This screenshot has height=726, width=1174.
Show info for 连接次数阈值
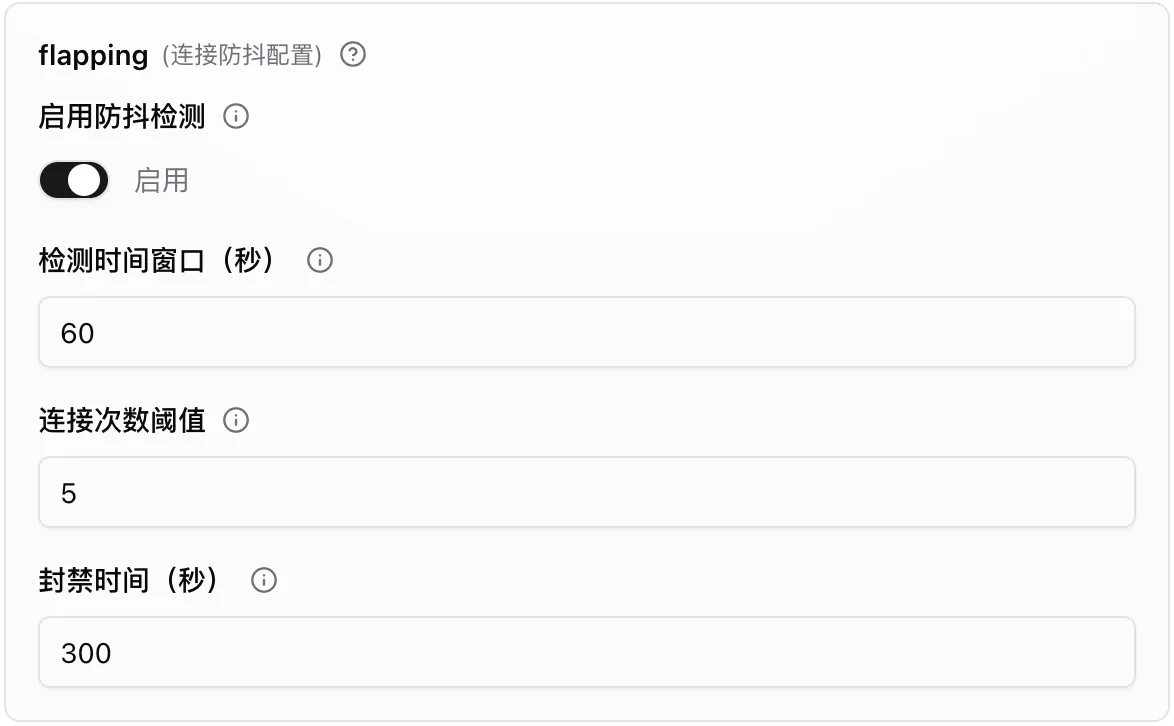(x=236, y=421)
